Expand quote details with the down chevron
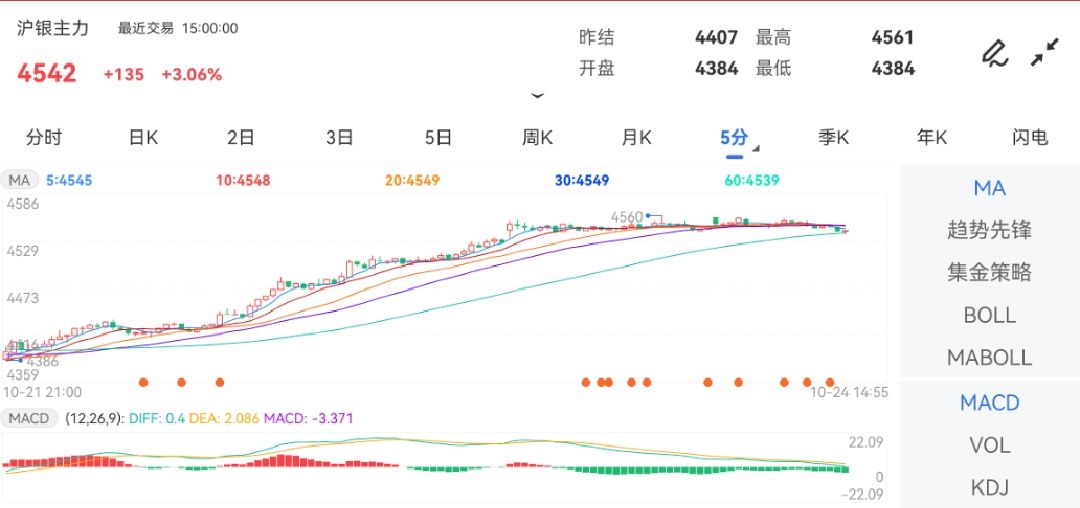Image resolution: width=1080 pixels, height=508 pixels. tap(537, 96)
